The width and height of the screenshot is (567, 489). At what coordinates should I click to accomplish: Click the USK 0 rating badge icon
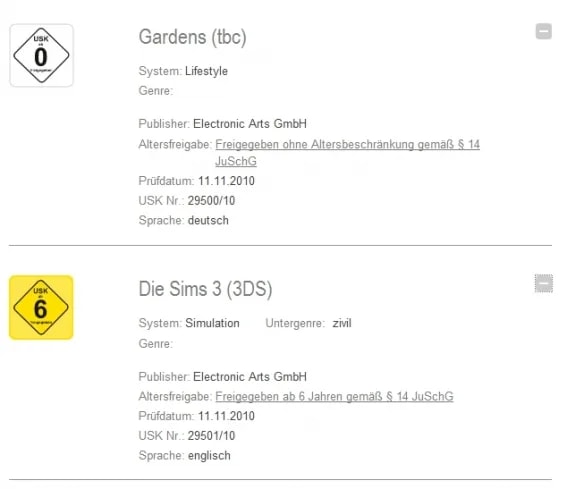(x=42, y=55)
